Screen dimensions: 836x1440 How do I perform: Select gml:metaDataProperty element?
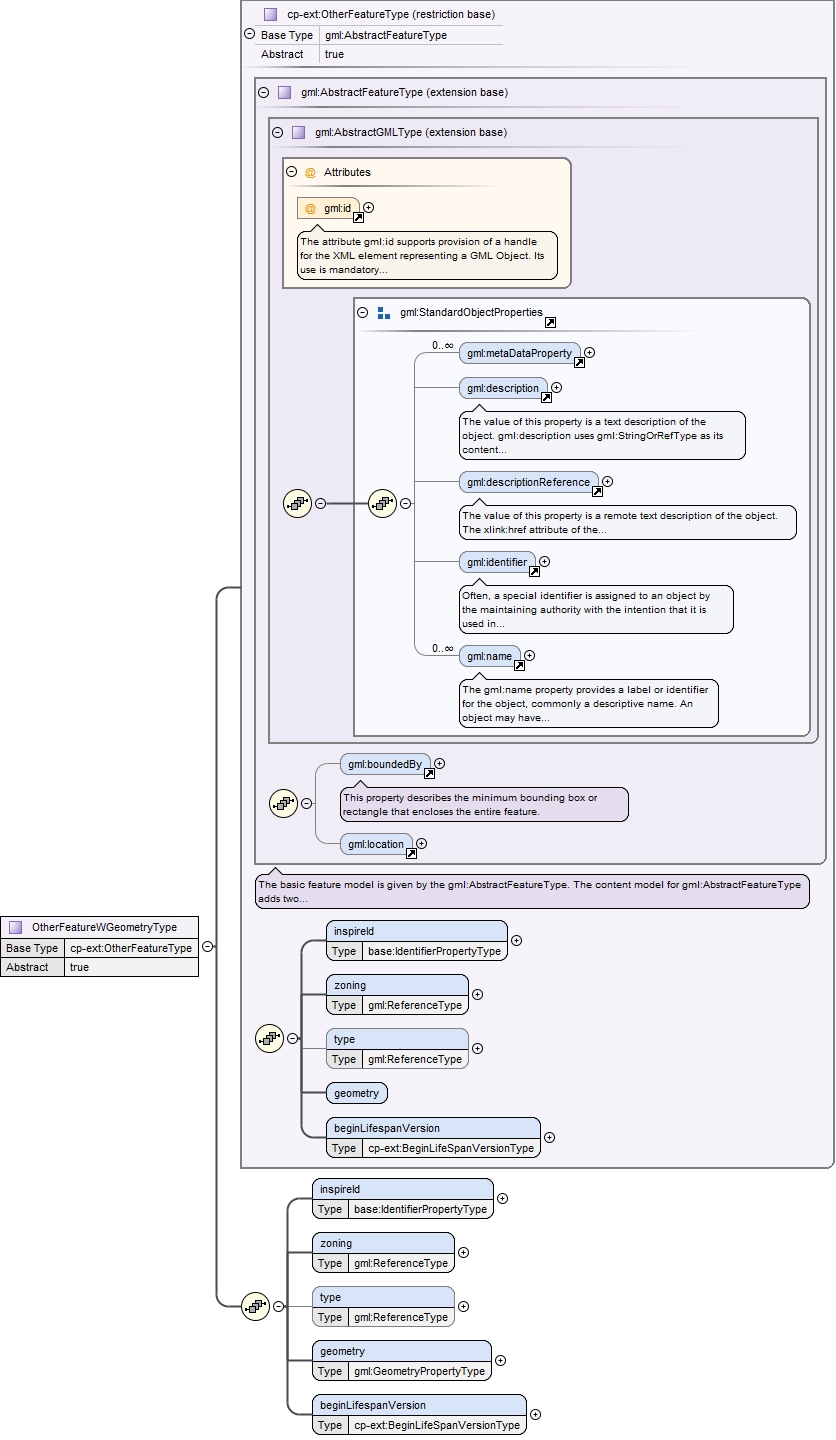[x=520, y=353]
